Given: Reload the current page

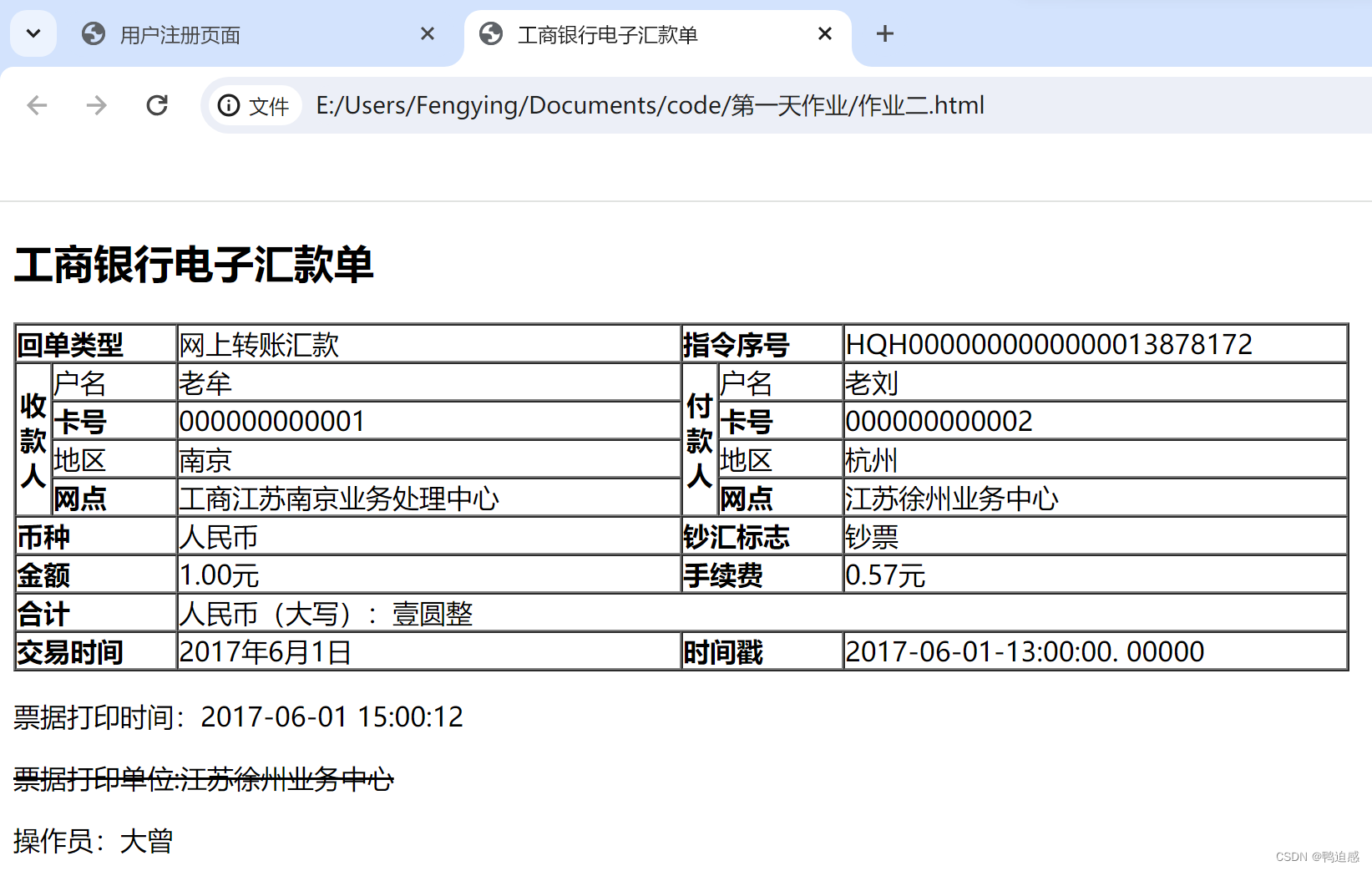Looking at the screenshot, I should 157,105.
